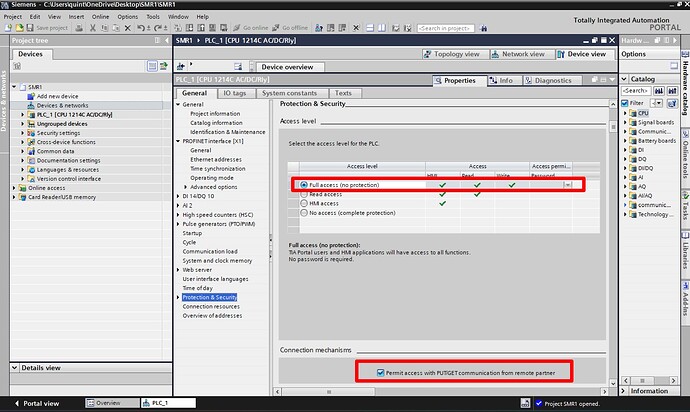Viewport: 690px width, 412px height.
Task: Click the Split editor horizontally icon
Action: (x=370, y=28)
